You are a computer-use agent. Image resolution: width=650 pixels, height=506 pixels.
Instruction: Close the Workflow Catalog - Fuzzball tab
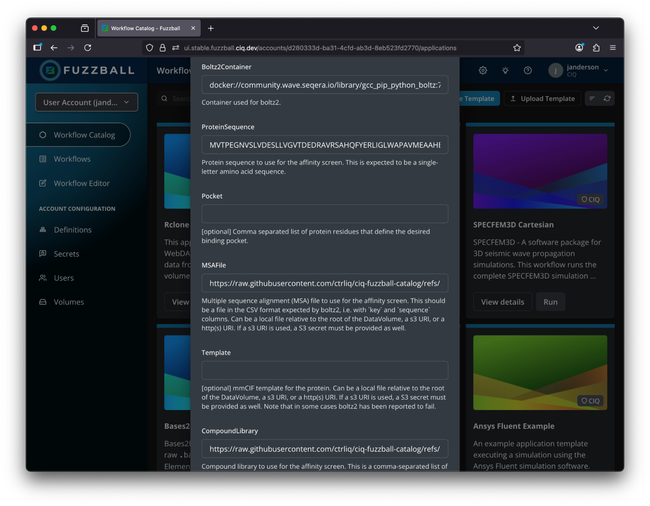[x=193, y=28]
